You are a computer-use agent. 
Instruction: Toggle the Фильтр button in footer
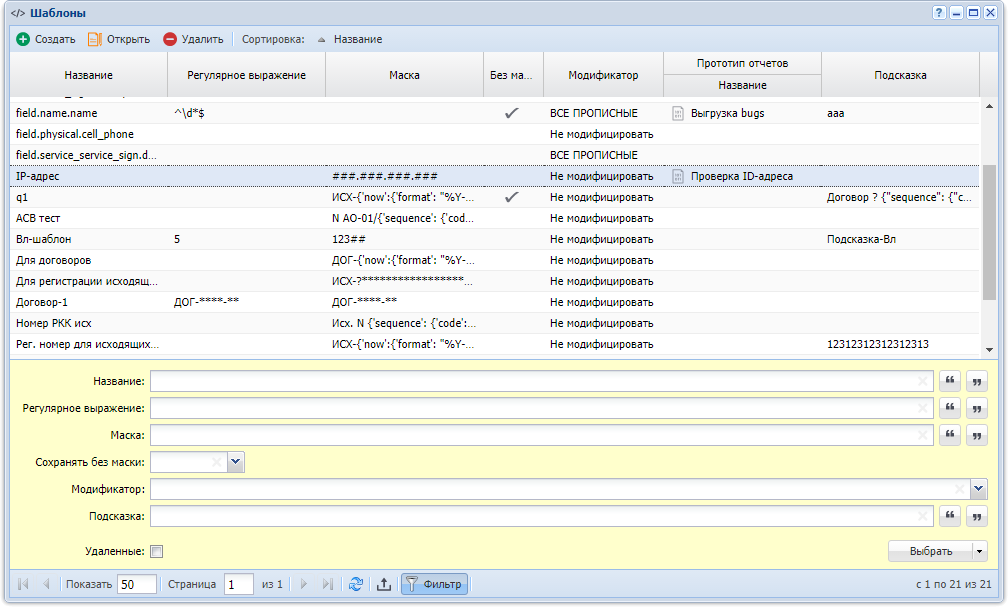pyautogui.click(x=435, y=584)
